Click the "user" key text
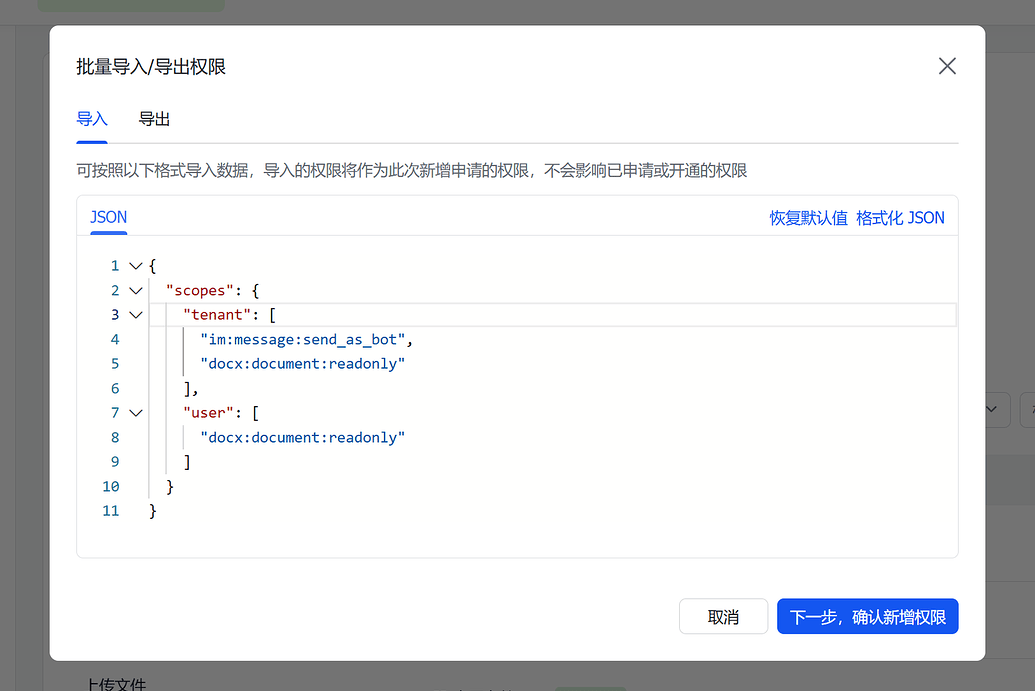The width and height of the screenshot is (1035, 691). coord(209,413)
